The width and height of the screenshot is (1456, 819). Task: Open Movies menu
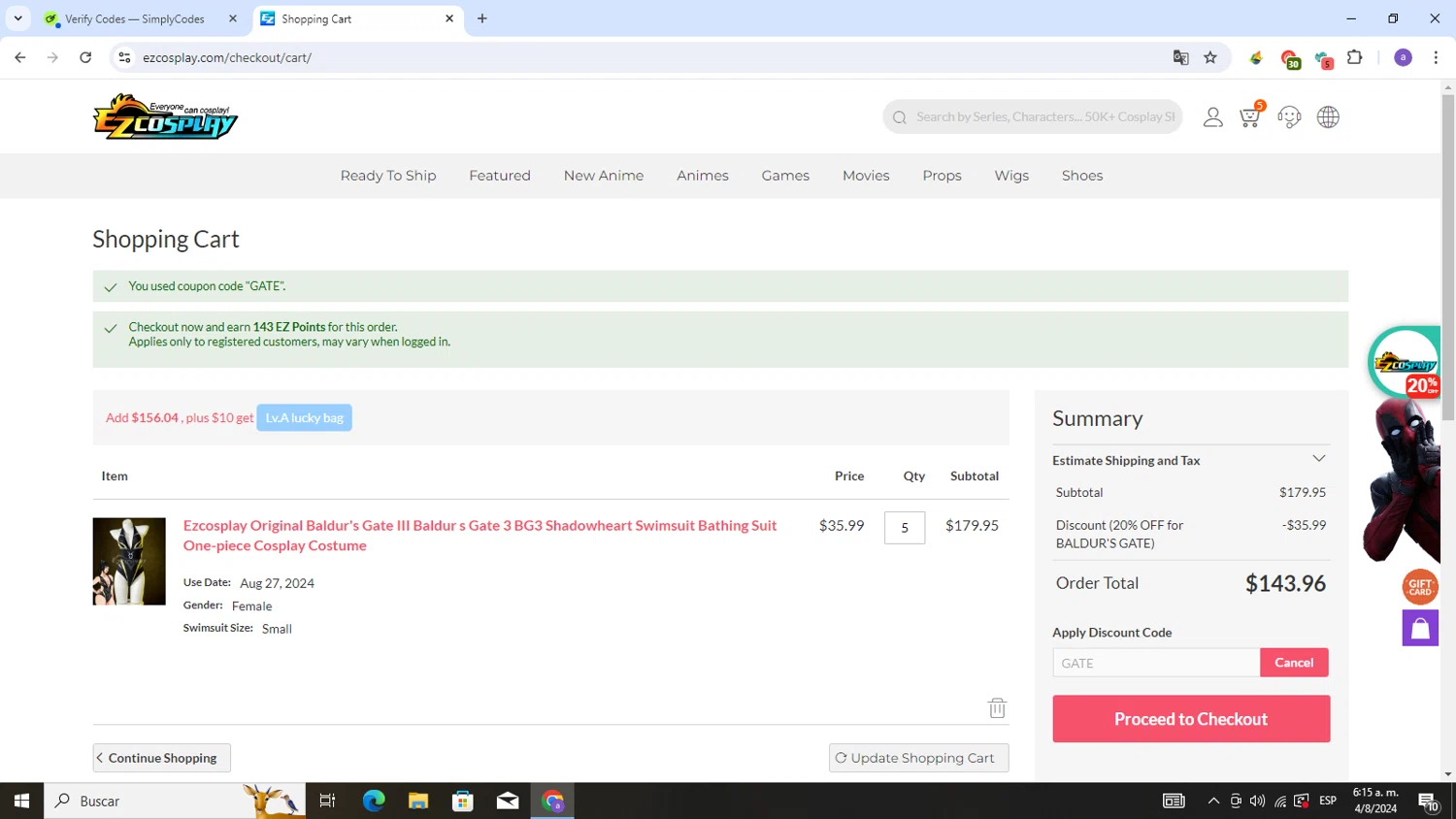(866, 176)
